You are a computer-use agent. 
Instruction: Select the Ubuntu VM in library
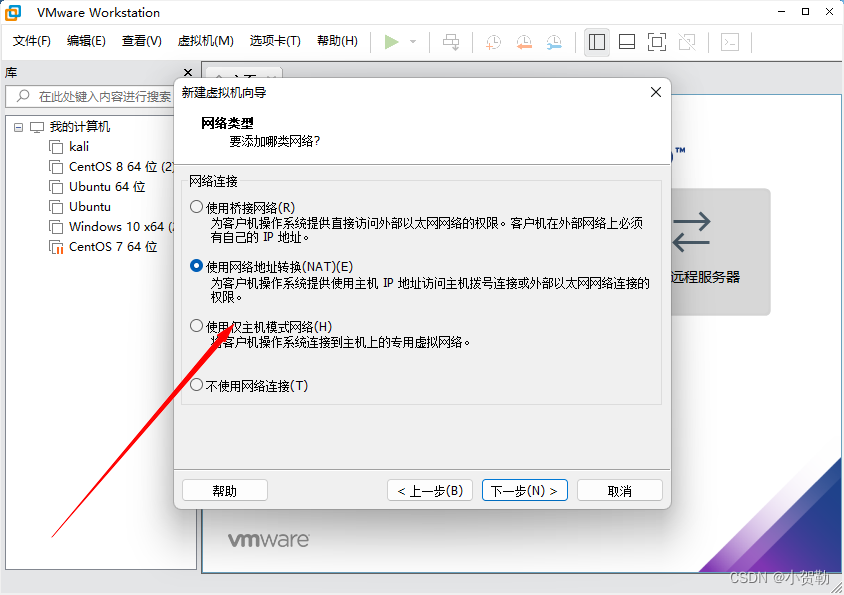pos(80,207)
